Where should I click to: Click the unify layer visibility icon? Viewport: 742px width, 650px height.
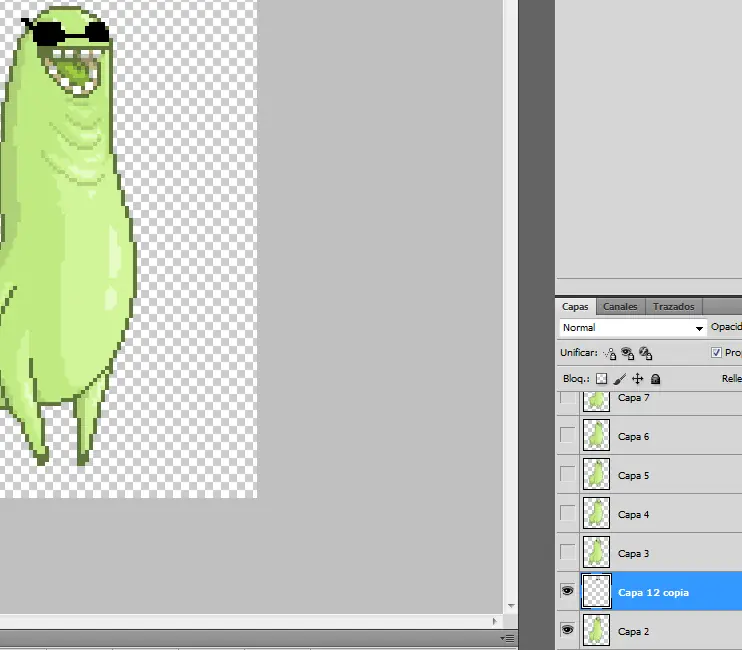[x=627, y=353]
